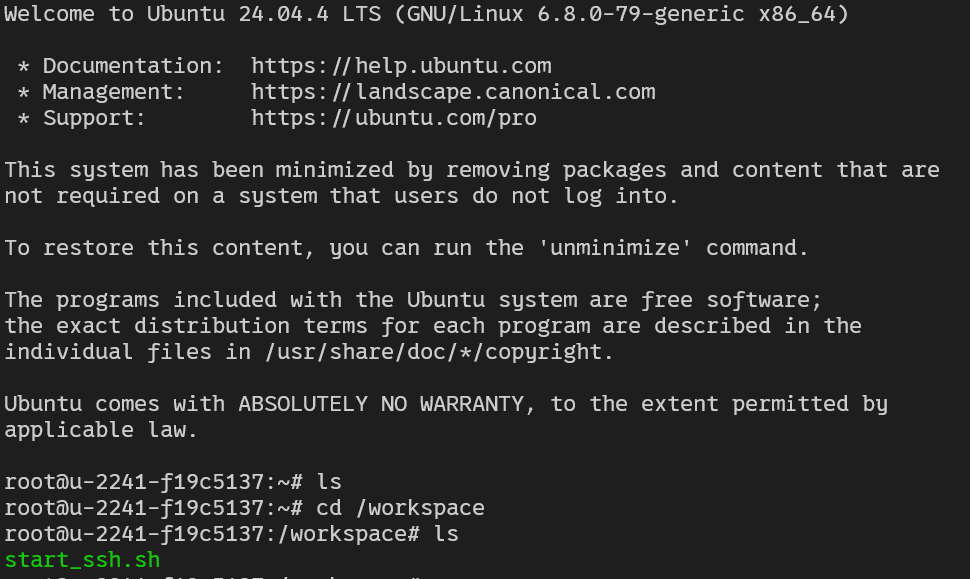
Task: Open the ubuntu.com/pro support URL
Action: coord(394,118)
